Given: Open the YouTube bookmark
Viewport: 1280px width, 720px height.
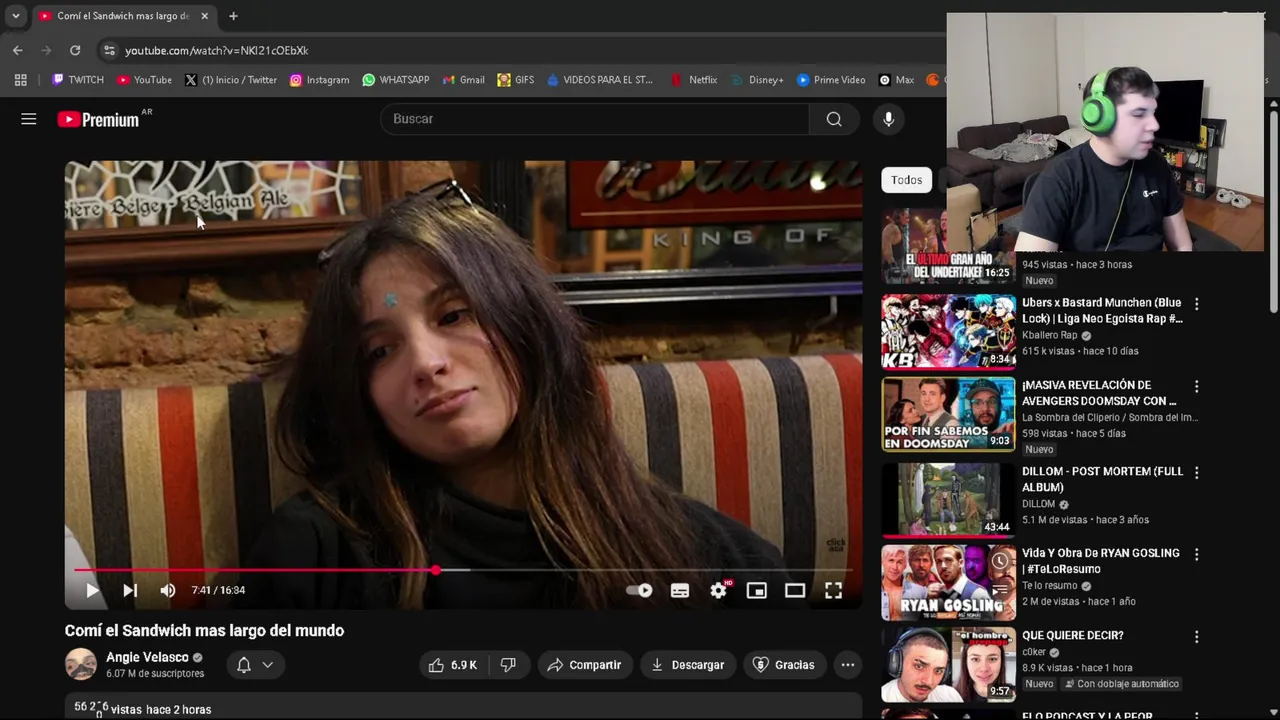Looking at the screenshot, I should pyautogui.click(x=144, y=80).
